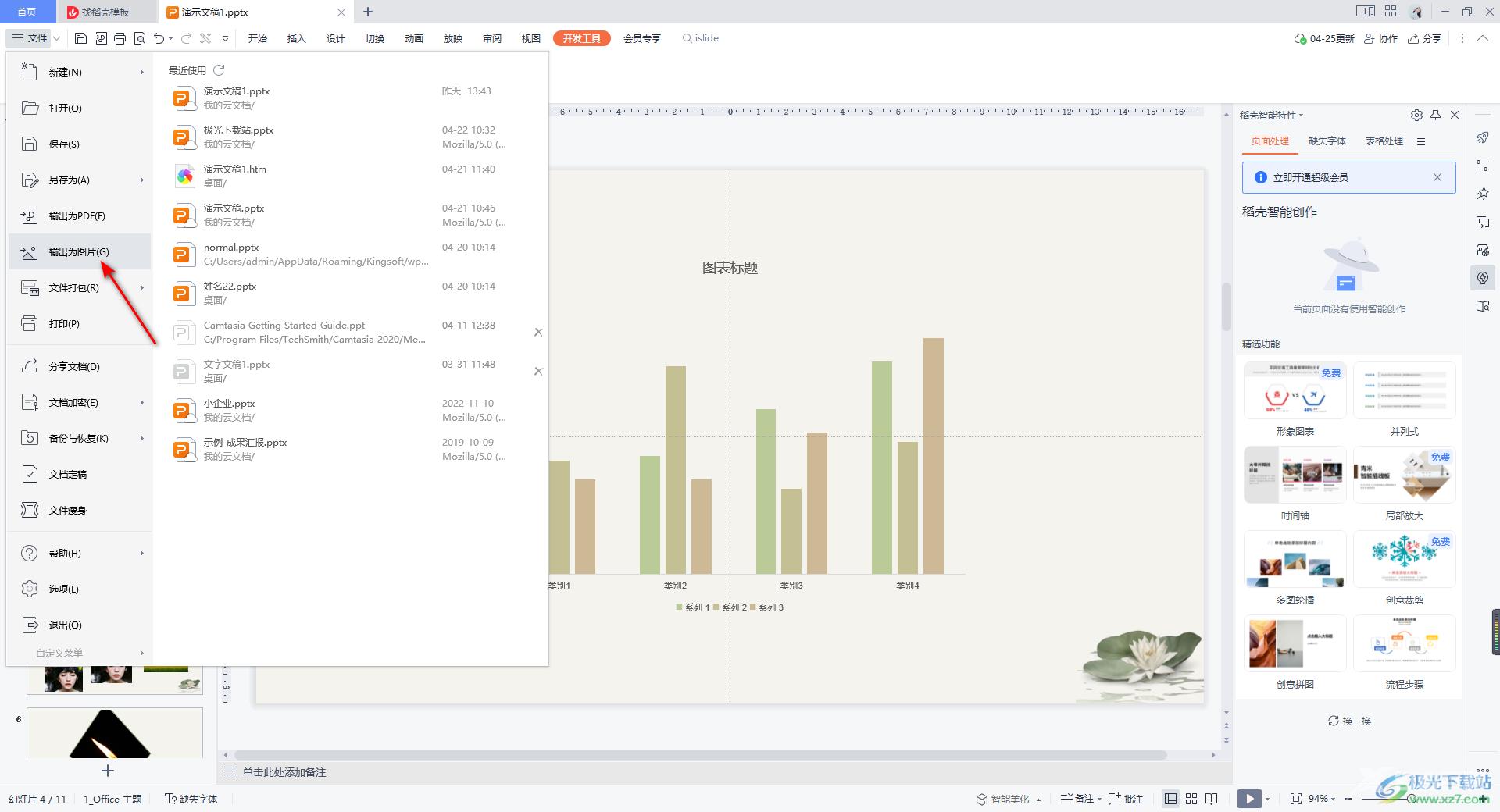
Task: Click the Share (分享) button top right
Action: pyautogui.click(x=1424, y=38)
